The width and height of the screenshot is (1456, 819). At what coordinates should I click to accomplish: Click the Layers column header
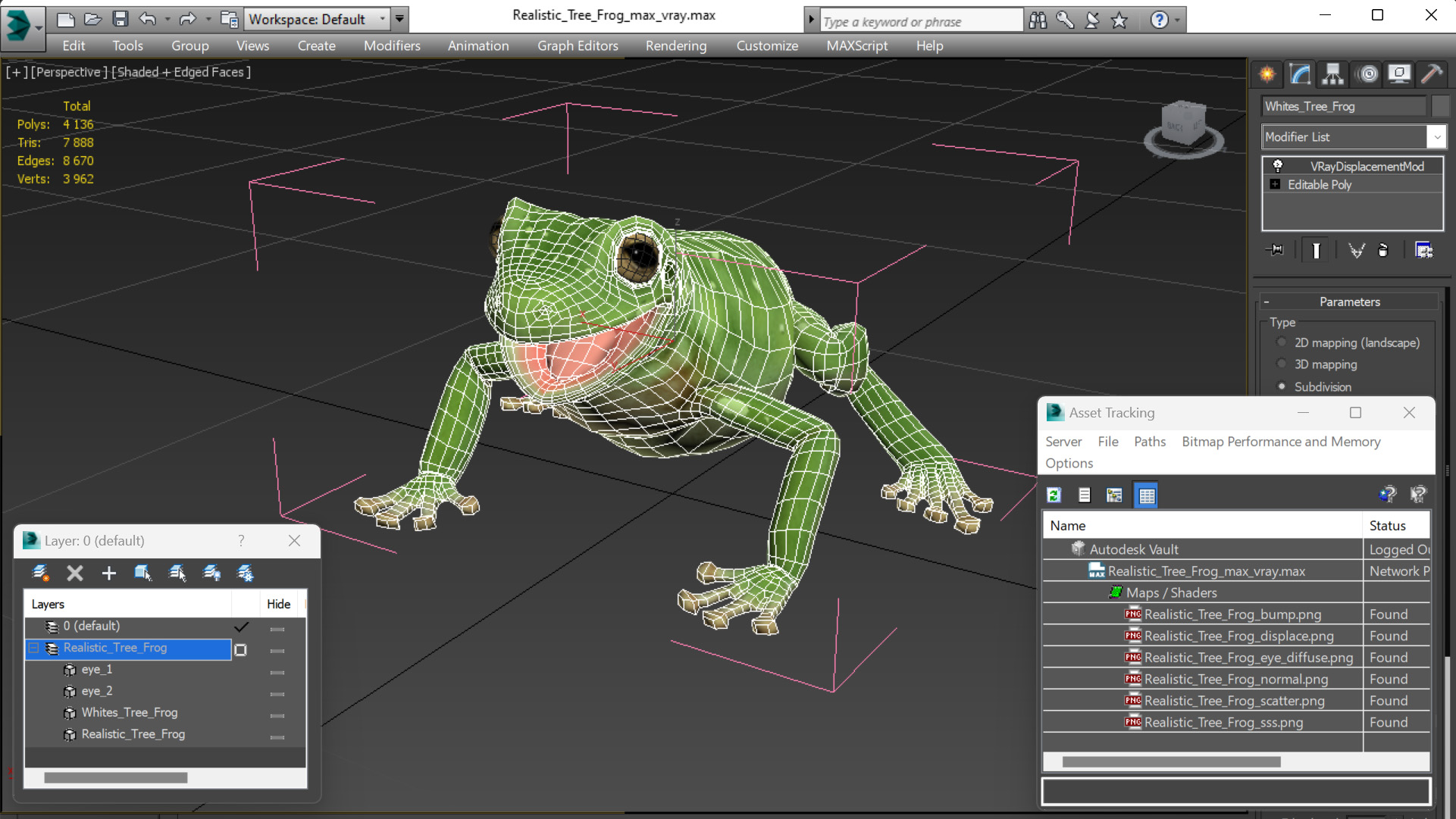128,604
